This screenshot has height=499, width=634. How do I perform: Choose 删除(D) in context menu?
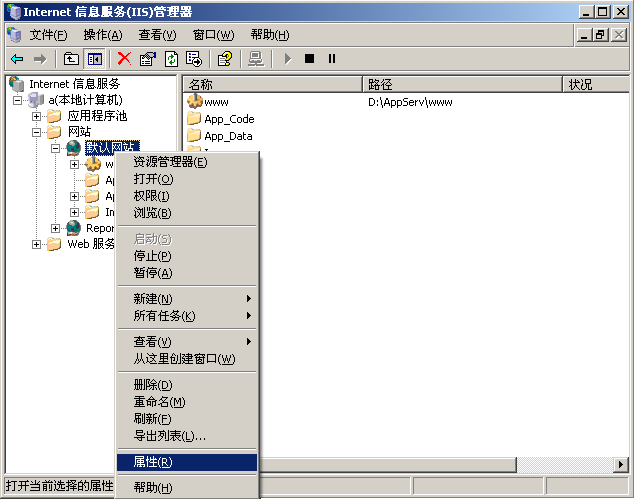[x=187, y=385]
